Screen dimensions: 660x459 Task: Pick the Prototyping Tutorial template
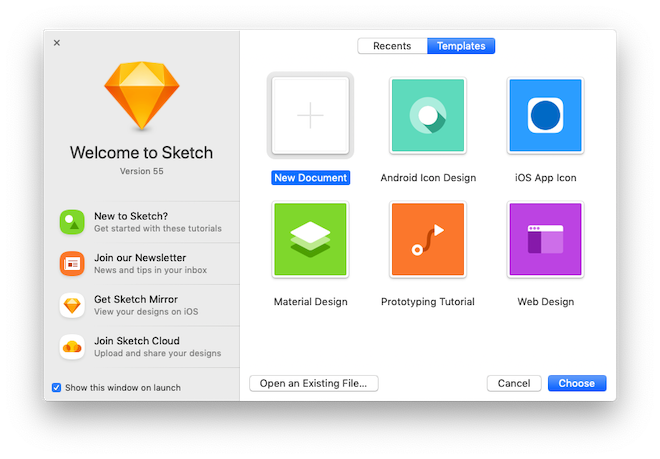point(428,240)
